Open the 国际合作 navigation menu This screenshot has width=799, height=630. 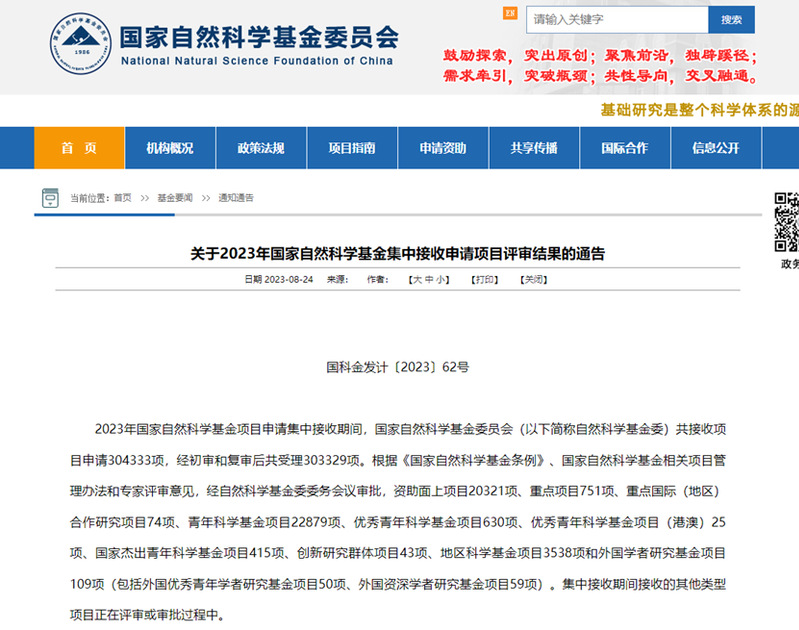[624, 148]
